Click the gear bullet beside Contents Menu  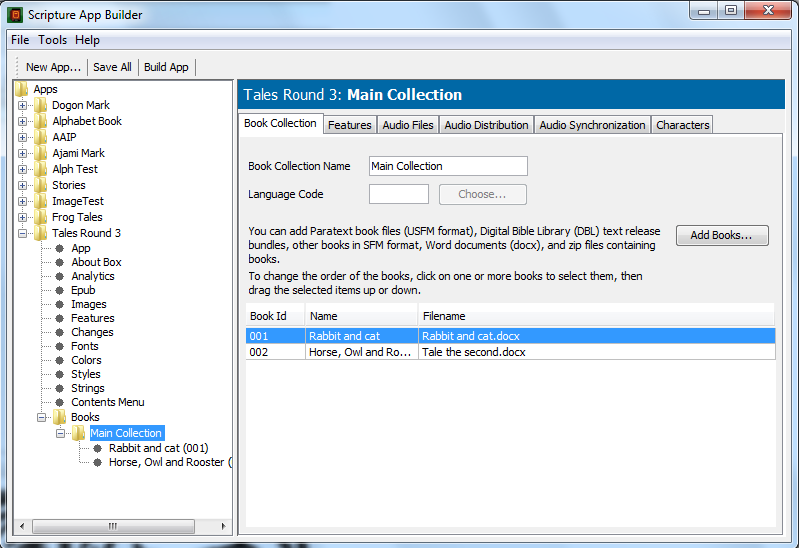coord(60,402)
